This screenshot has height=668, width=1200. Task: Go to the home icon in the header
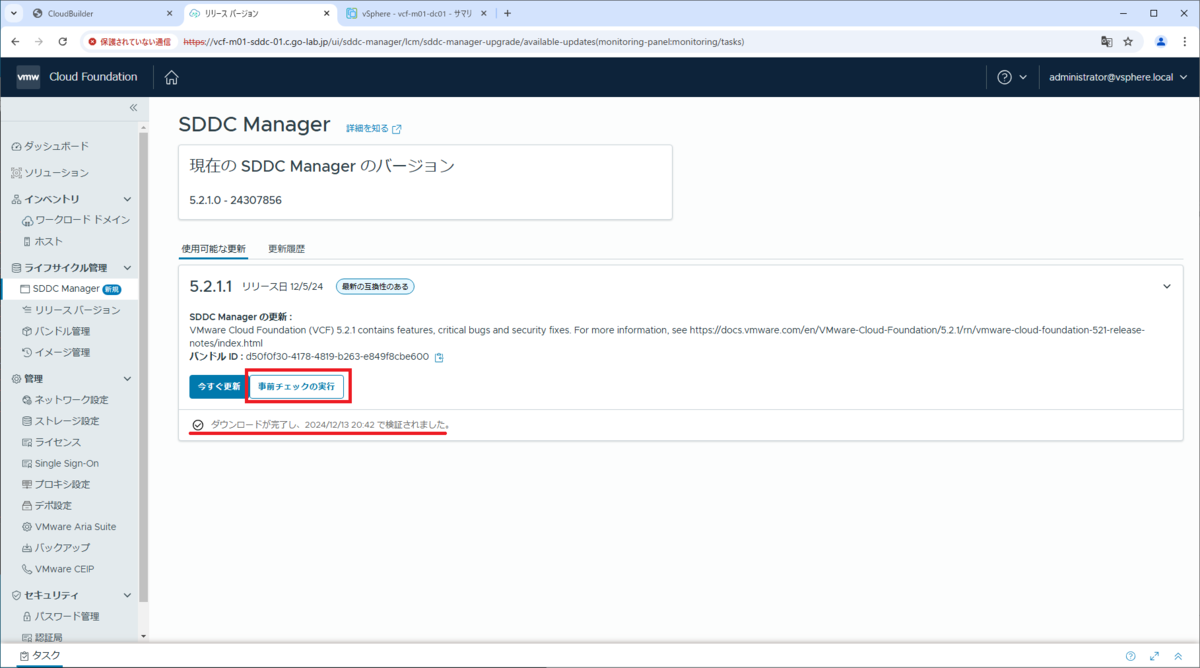[171, 77]
